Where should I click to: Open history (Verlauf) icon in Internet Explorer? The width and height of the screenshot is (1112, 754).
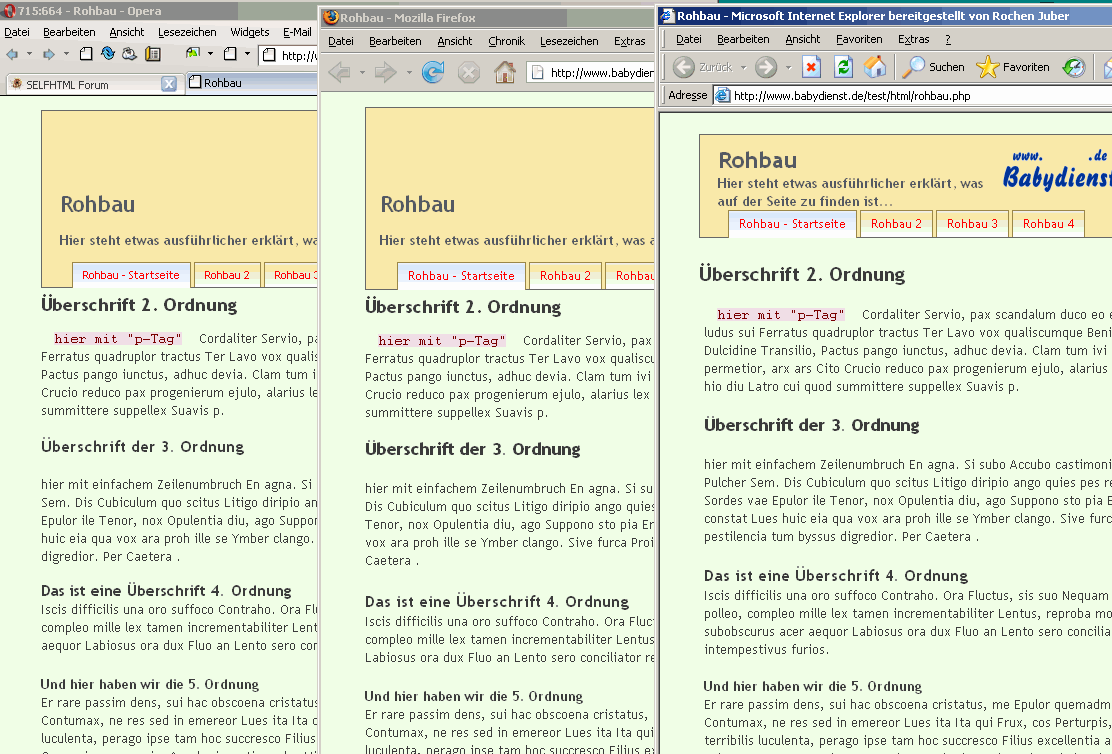(1074, 67)
